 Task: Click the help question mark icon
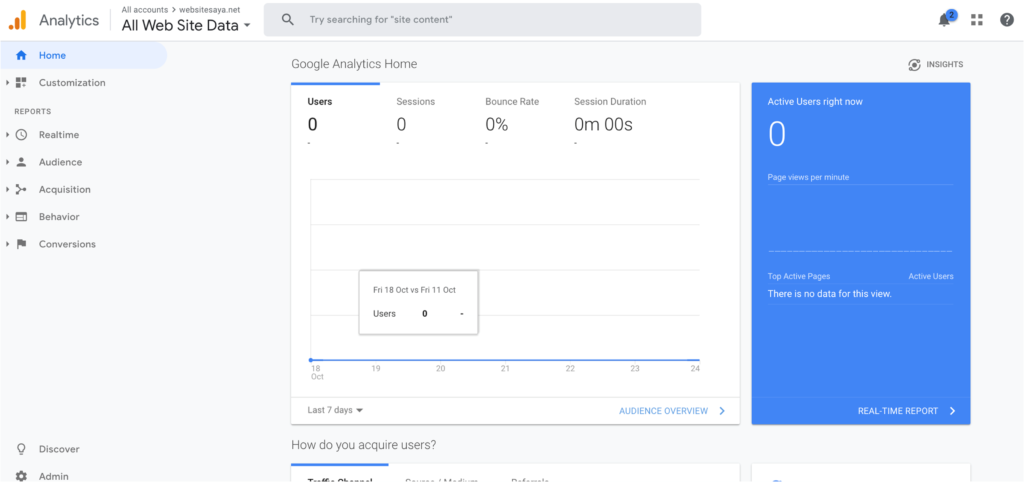(1006, 20)
